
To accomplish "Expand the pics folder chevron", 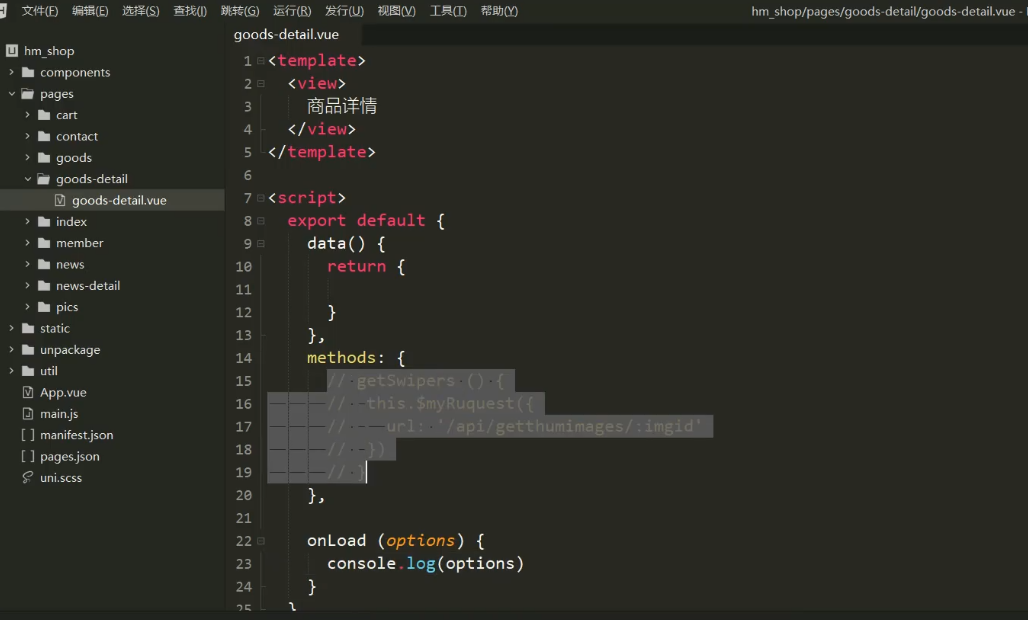I will point(28,307).
